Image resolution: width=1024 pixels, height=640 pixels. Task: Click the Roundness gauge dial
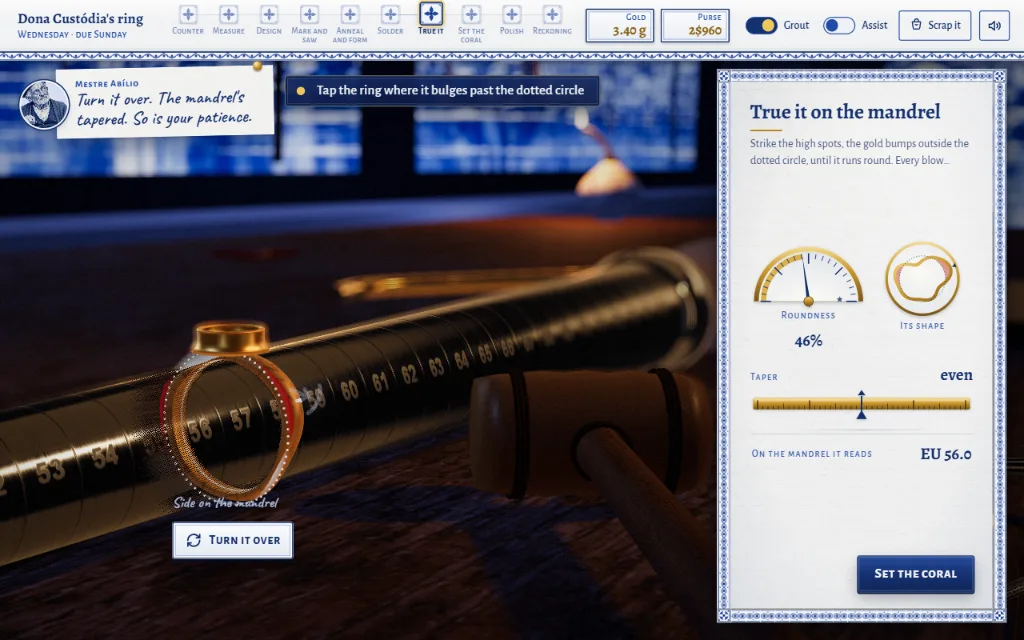click(x=808, y=276)
